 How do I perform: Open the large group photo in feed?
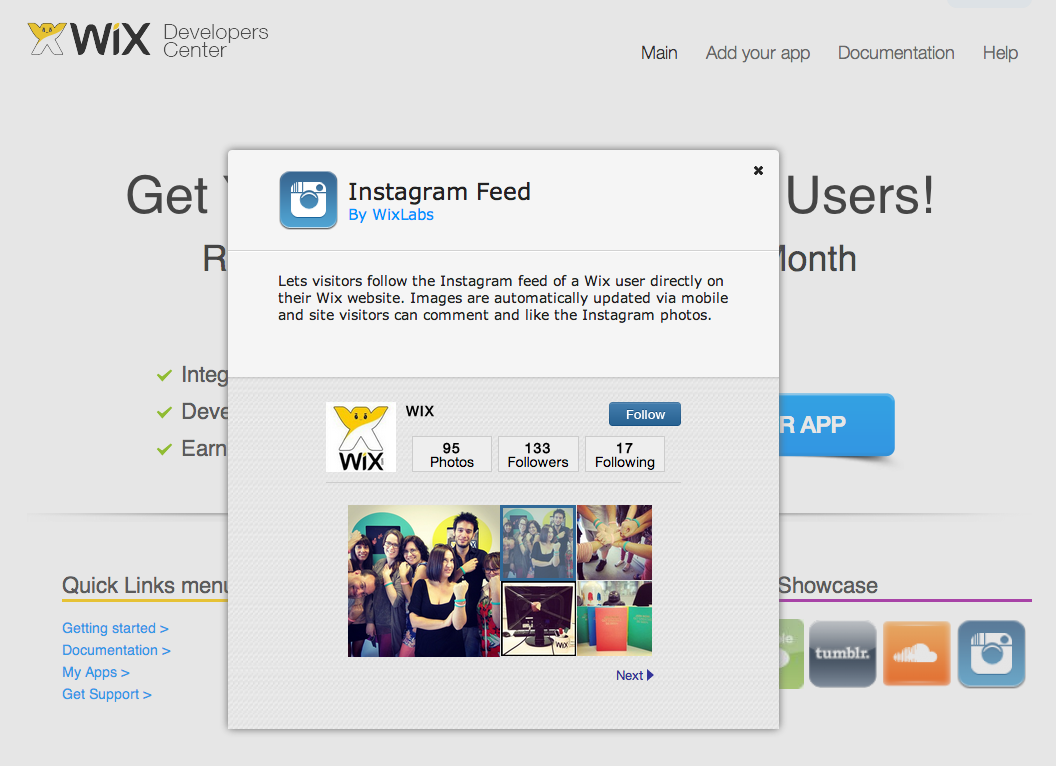coord(424,581)
